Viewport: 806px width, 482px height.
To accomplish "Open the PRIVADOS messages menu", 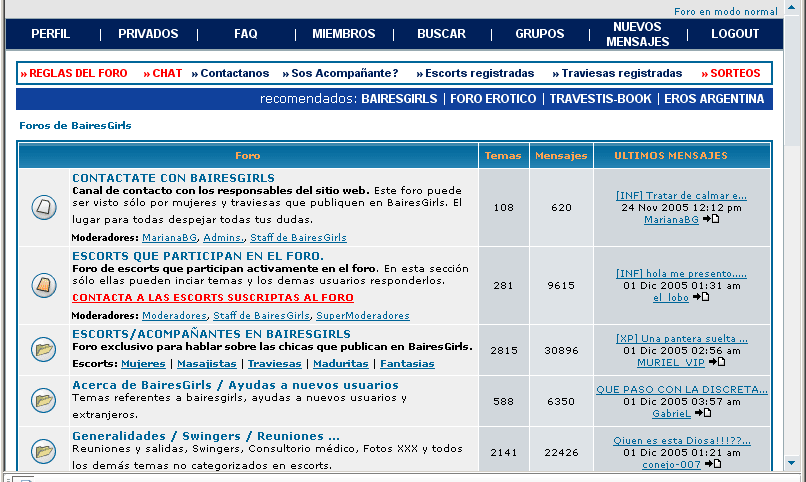I will pyautogui.click(x=148, y=34).
